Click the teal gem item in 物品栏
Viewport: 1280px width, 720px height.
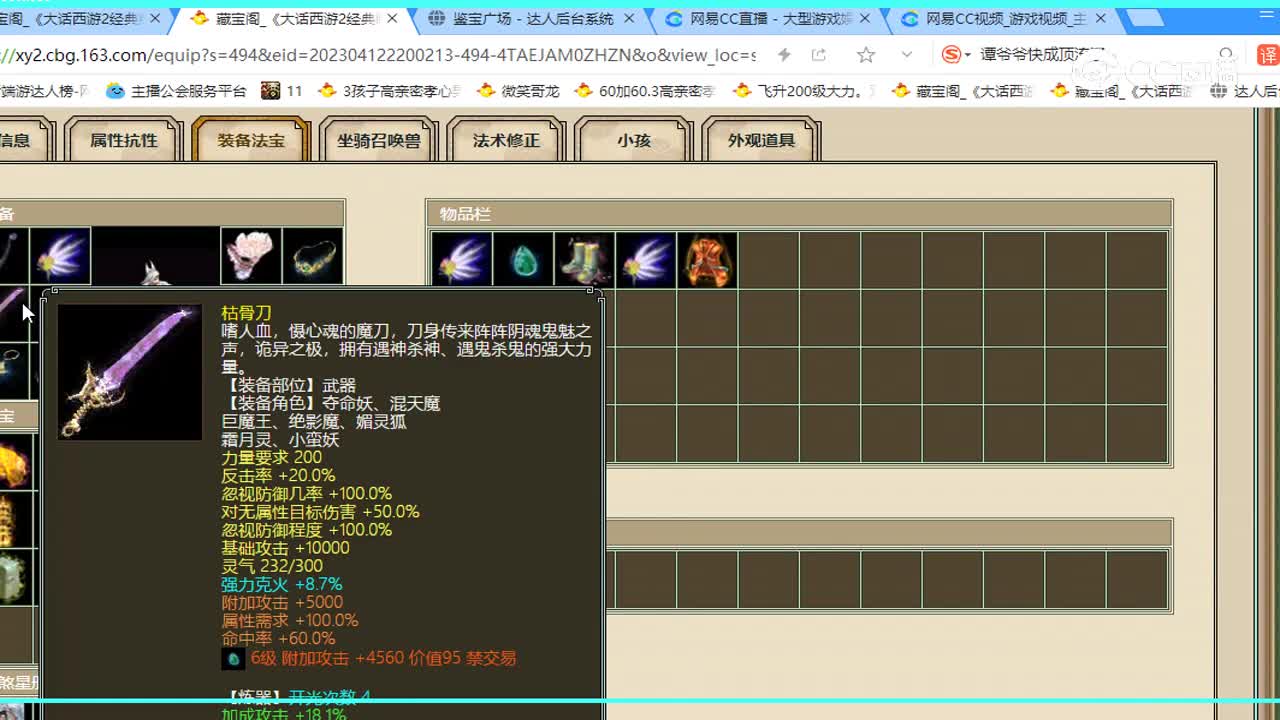pyautogui.click(x=523, y=260)
